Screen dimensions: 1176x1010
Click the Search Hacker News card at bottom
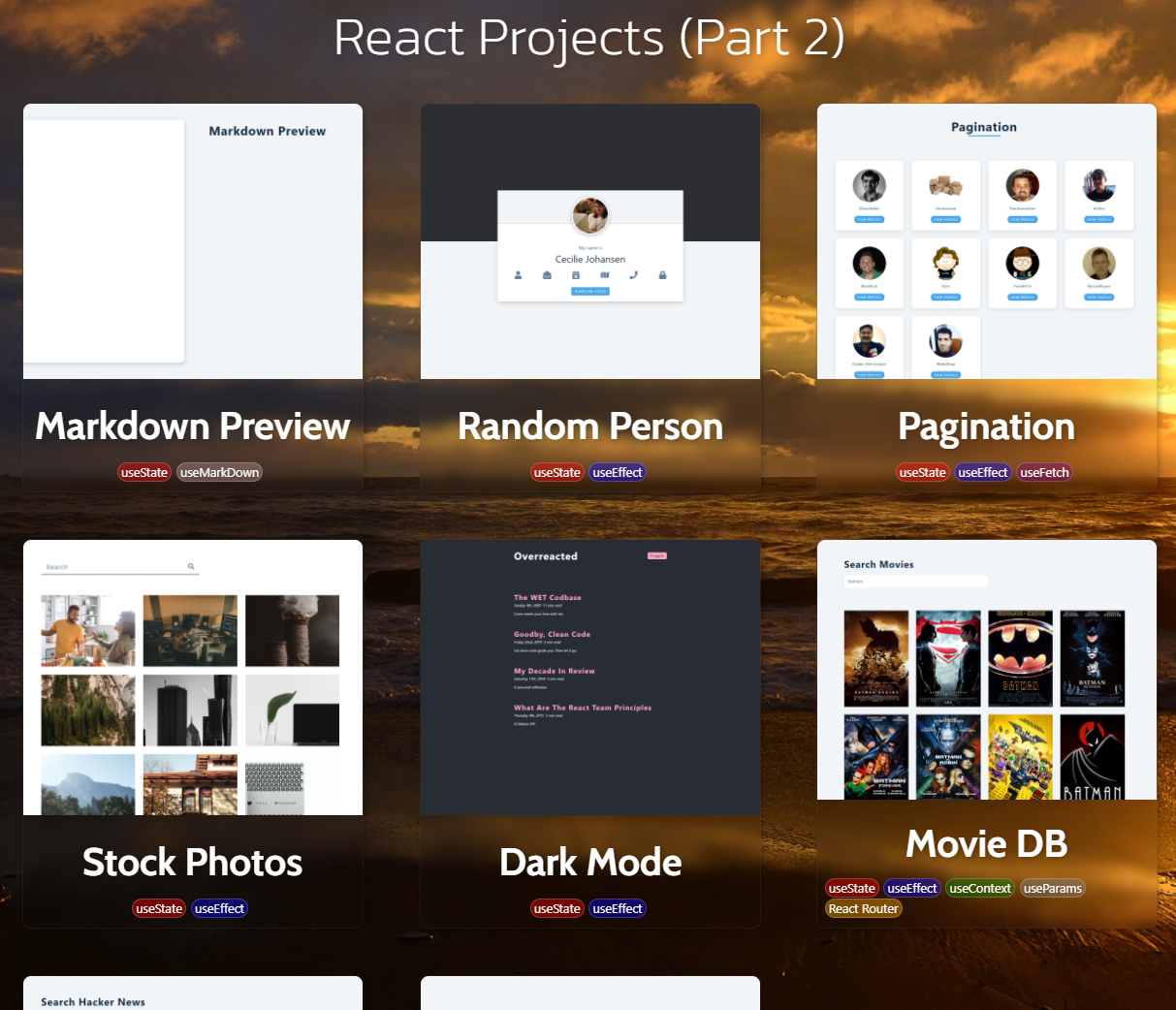tap(193, 994)
